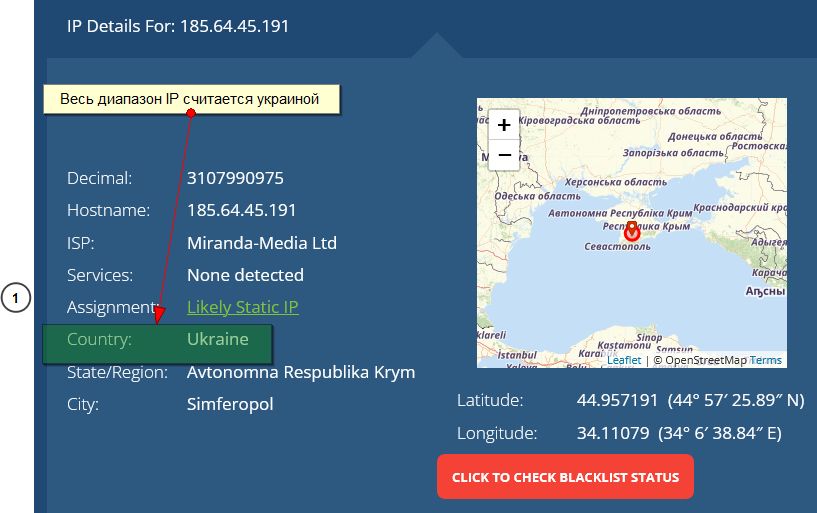Select the decimal value 3107990975
The height and width of the screenshot is (513, 817).
point(235,178)
